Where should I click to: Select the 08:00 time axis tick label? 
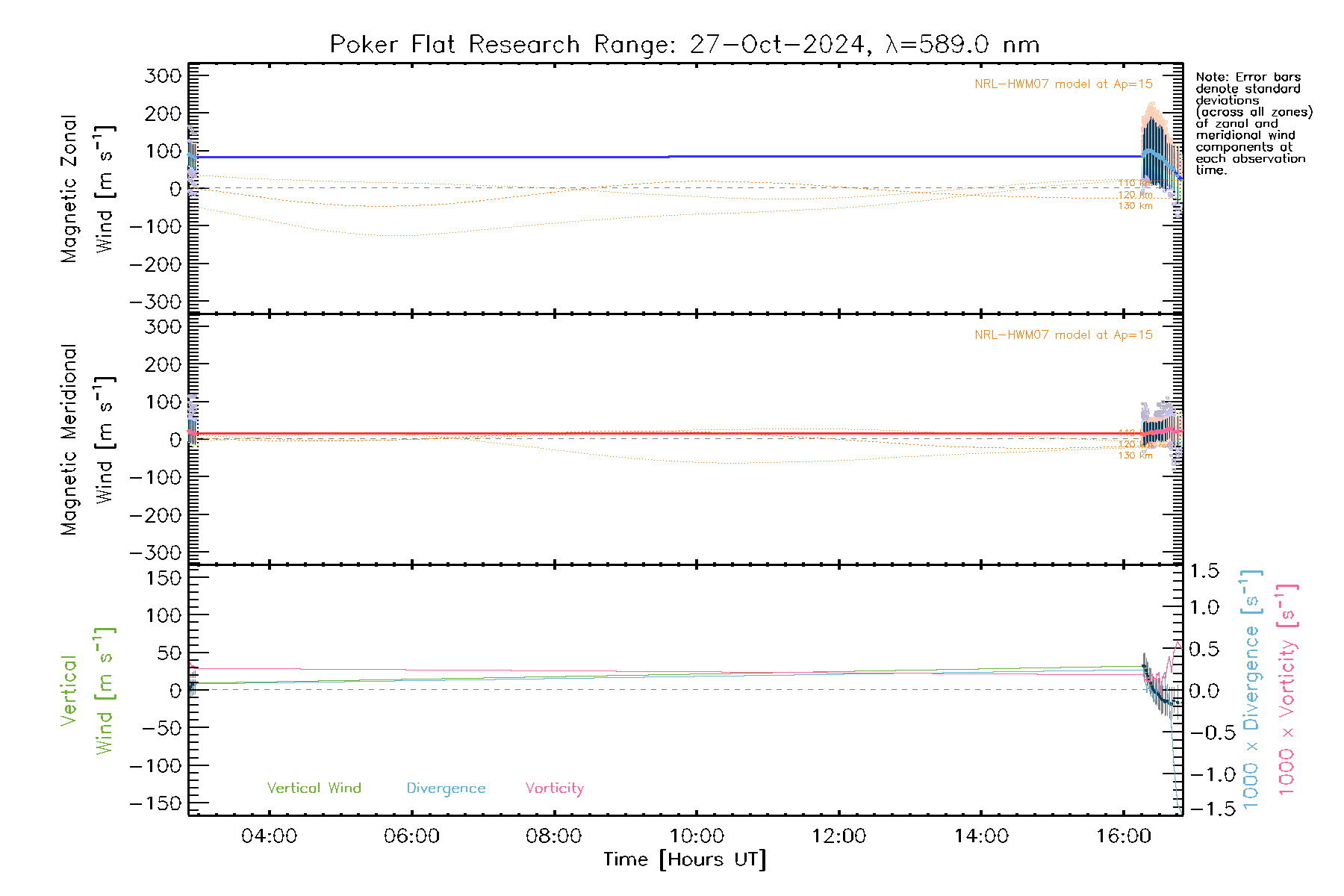click(x=553, y=836)
